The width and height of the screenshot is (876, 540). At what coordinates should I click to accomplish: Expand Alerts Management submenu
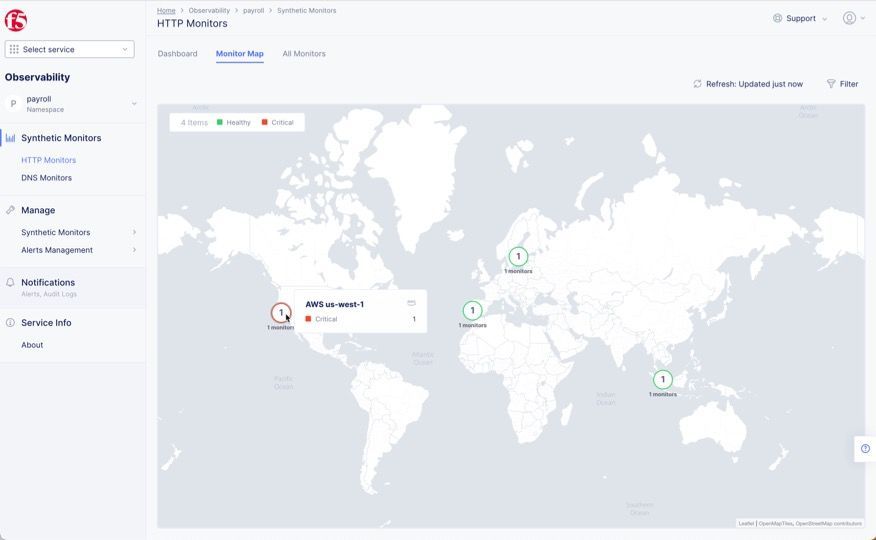pyautogui.click(x=78, y=250)
